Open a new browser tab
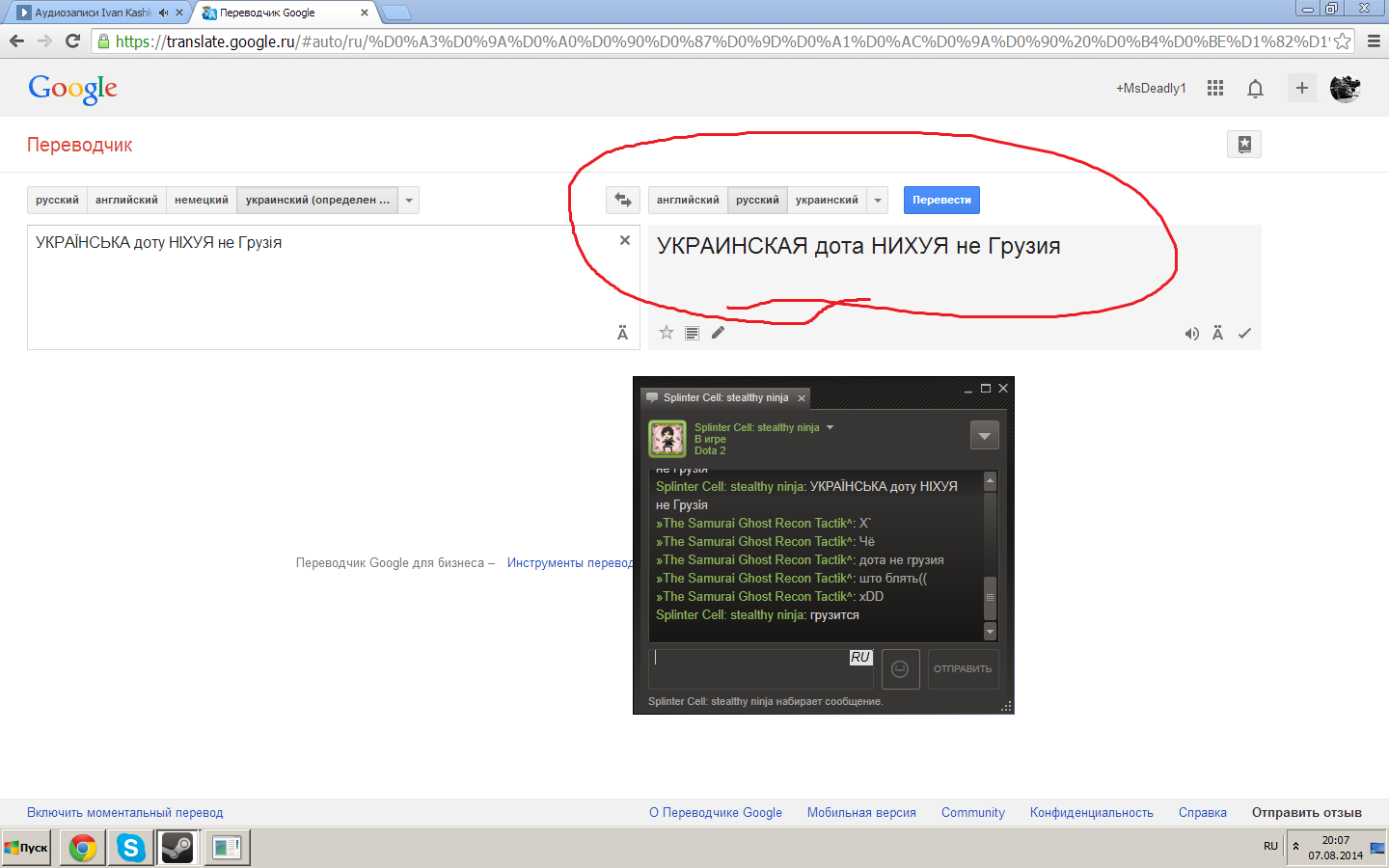The height and width of the screenshot is (868, 1389). (396, 13)
